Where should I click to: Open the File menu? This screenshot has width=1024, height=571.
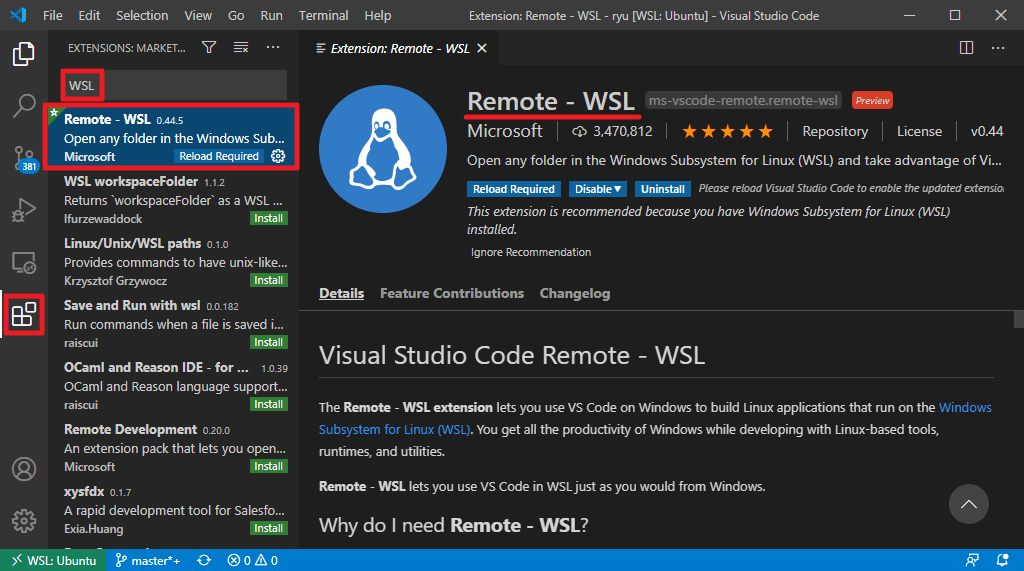pyautogui.click(x=53, y=15)
